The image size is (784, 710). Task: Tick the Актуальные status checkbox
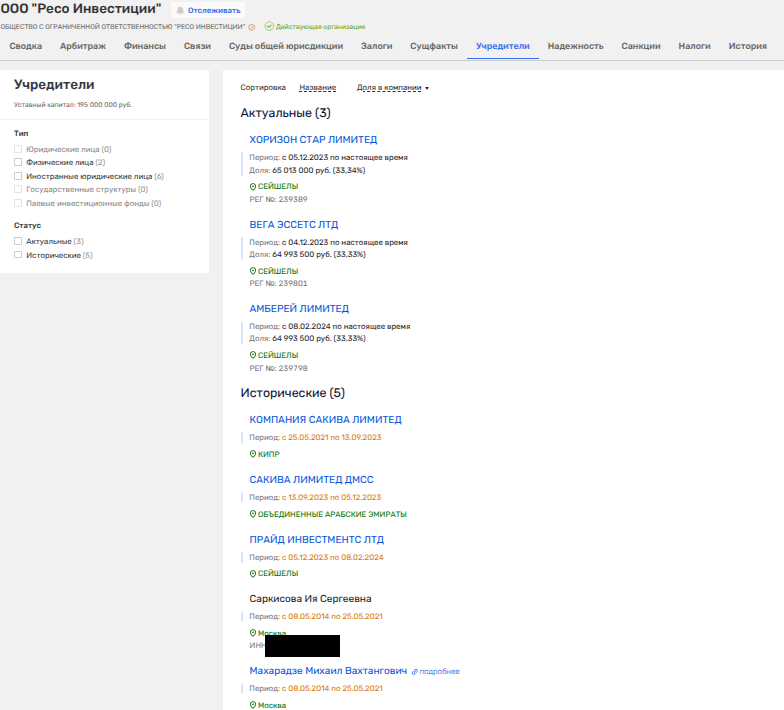18,241
